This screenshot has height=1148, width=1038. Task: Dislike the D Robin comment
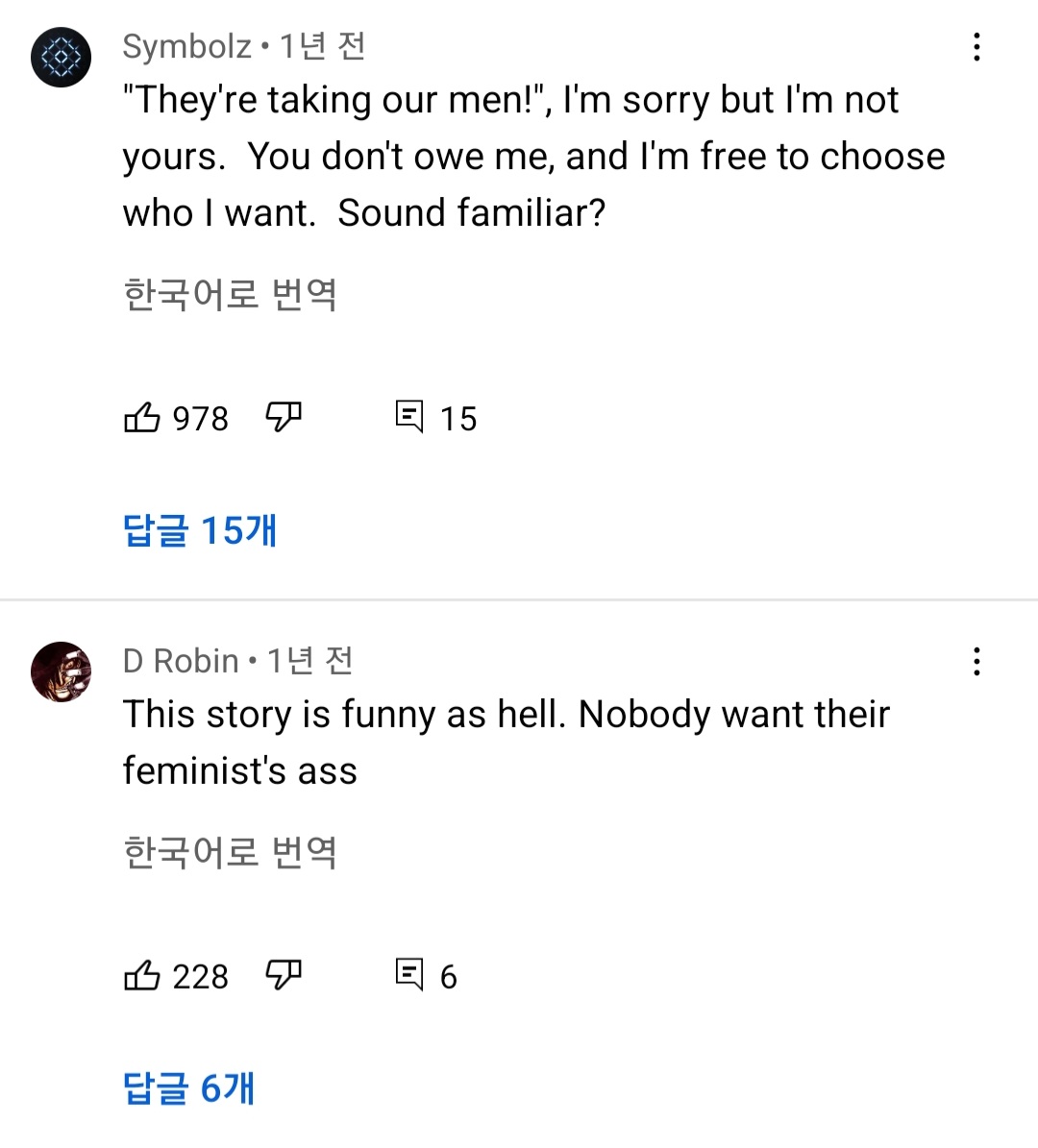point(284,975)
